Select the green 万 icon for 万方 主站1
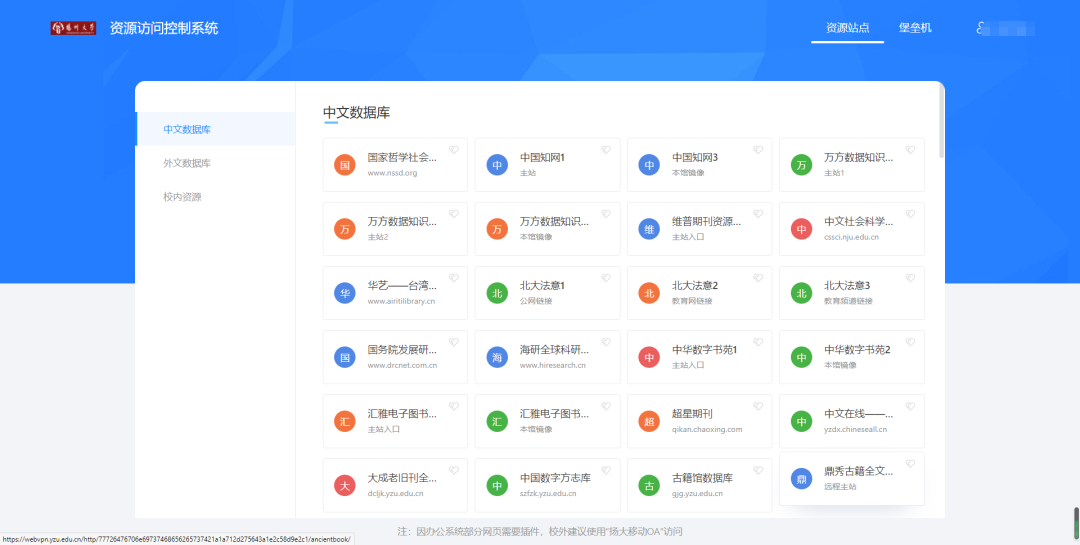This screenshot has width=1080, height=545. 801,165
